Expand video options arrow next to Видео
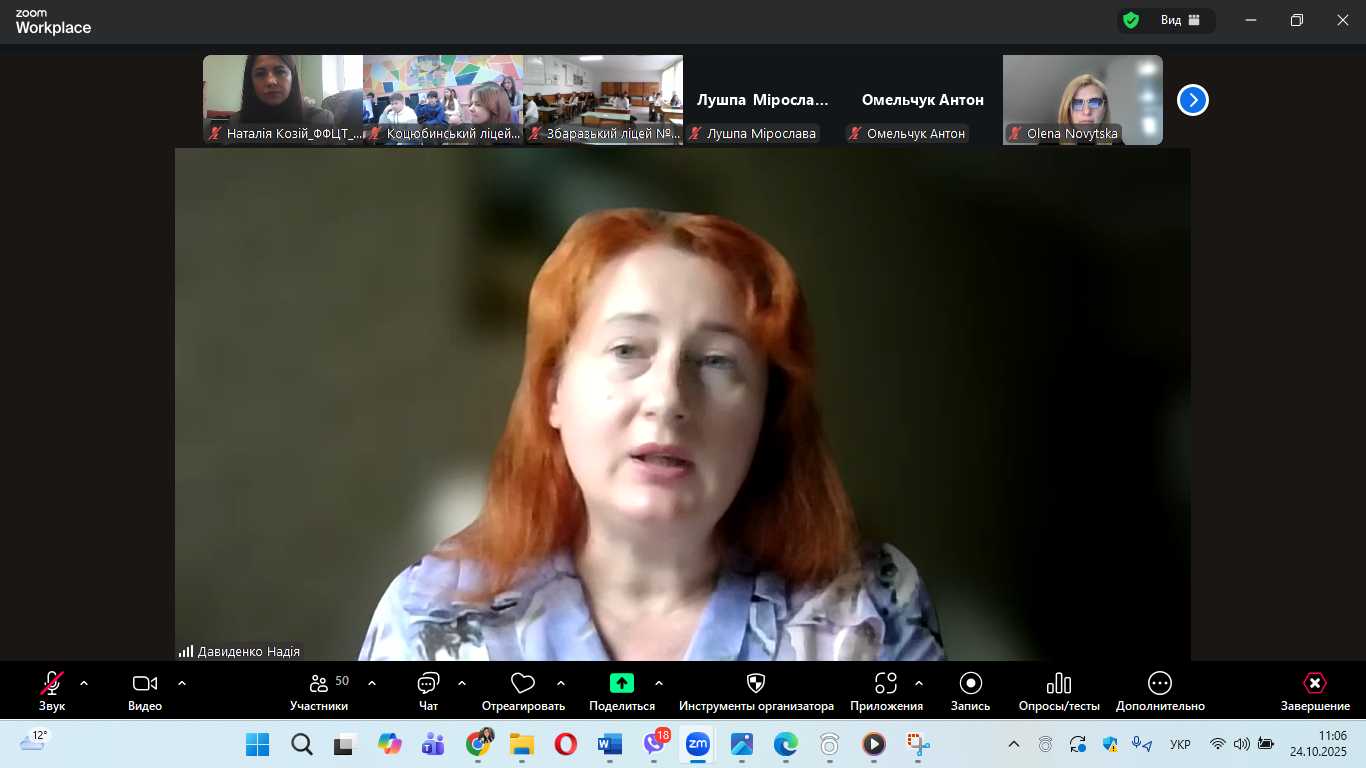The image size is (1366, 768). (182, 683)
